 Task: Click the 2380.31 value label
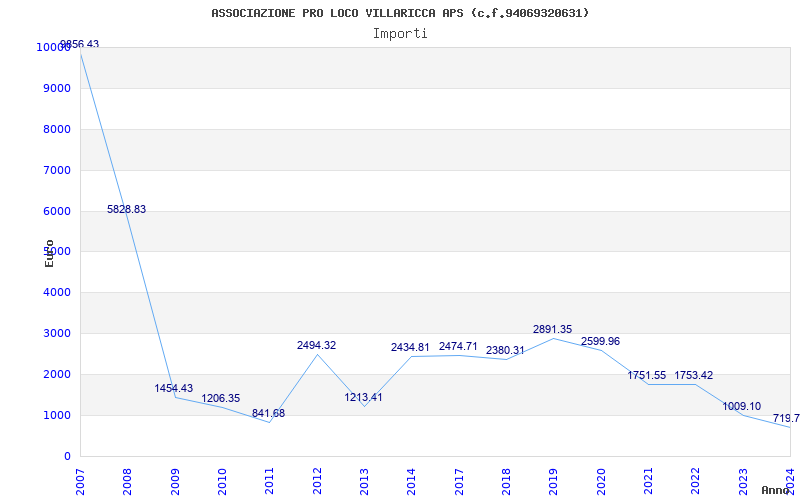[x=505, y=350]
